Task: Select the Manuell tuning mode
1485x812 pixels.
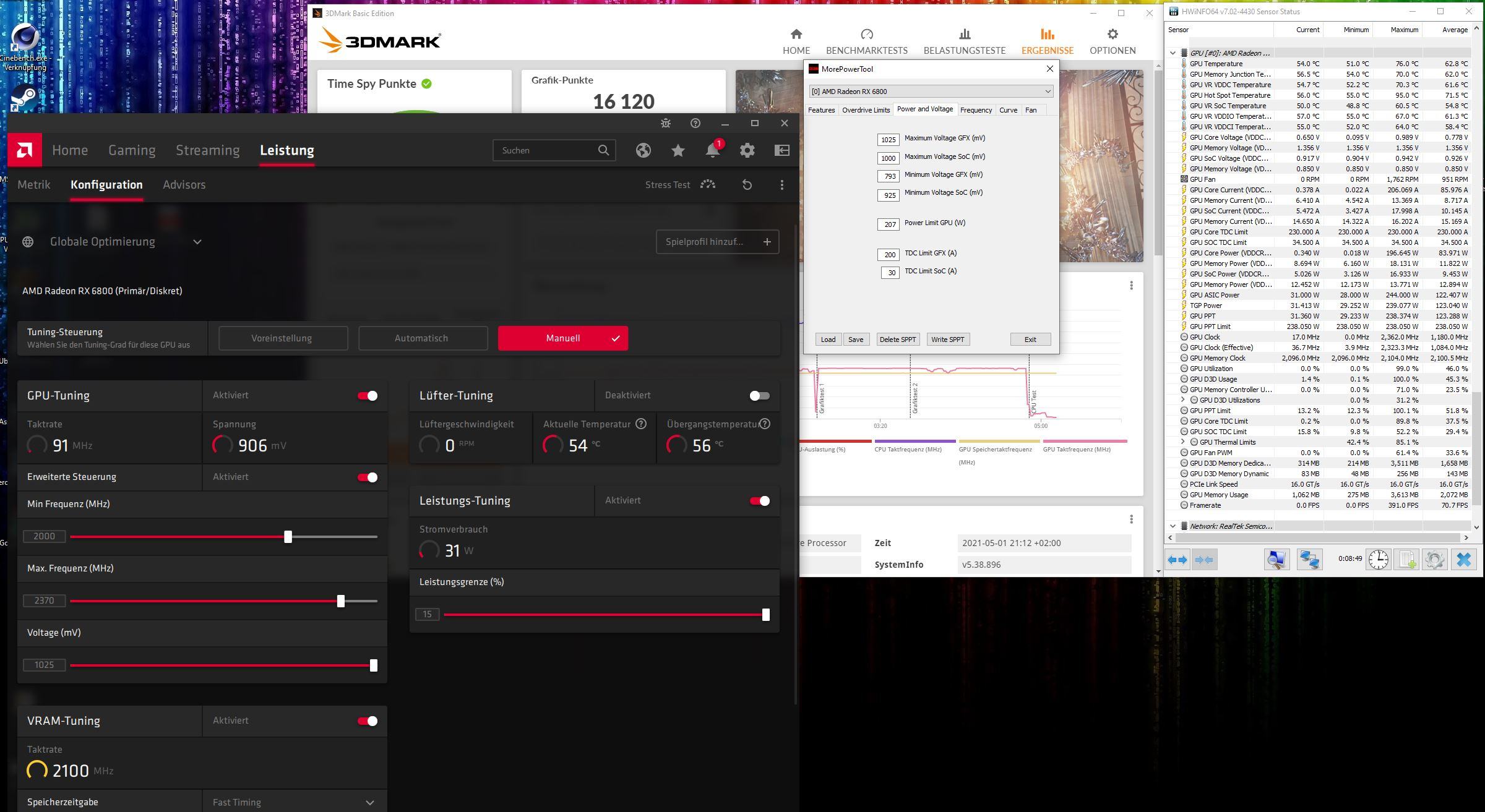Action: pyautogui.click(x=563, y=338)
